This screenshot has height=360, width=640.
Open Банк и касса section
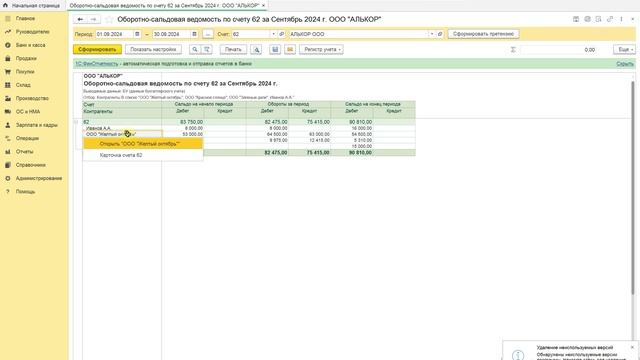[x=30, y=45]
